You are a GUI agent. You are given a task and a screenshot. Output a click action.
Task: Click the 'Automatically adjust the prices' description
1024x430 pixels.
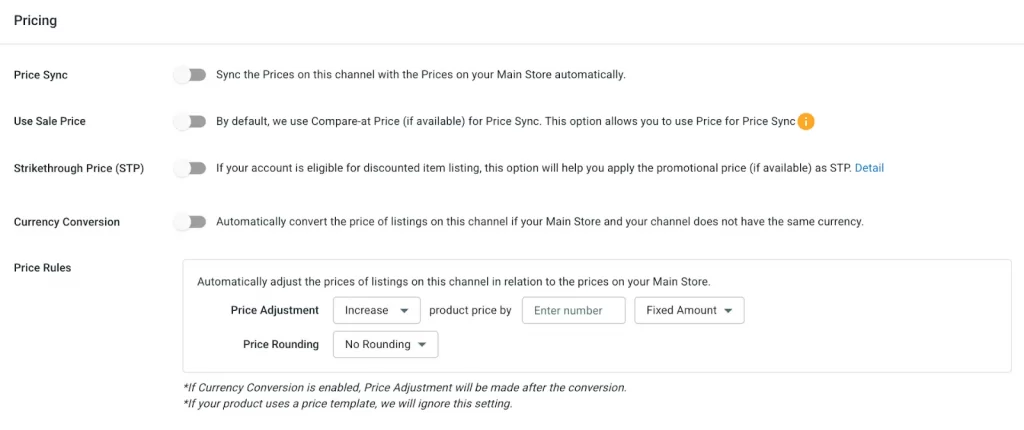tap(453, 282)
